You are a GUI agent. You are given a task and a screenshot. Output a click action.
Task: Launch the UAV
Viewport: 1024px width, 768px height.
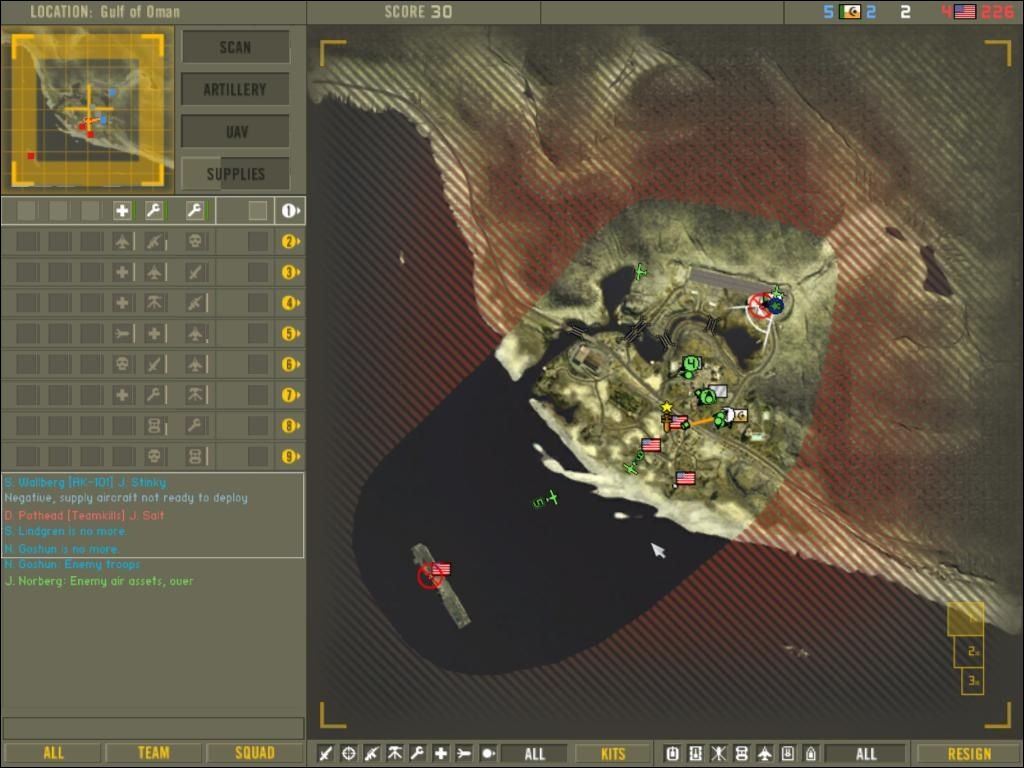[235, 132]
